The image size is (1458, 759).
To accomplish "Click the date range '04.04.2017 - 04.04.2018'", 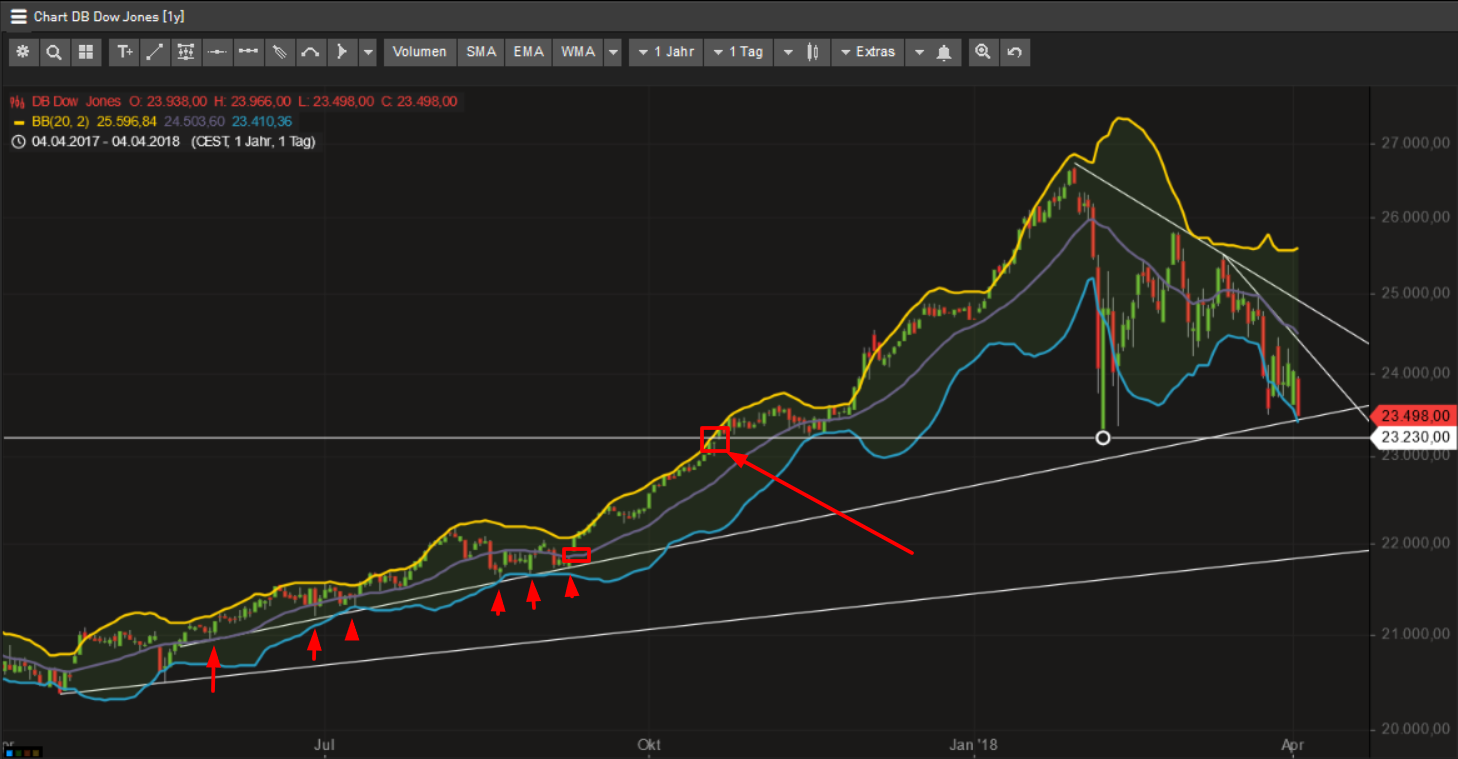I will tap(105, 141).
